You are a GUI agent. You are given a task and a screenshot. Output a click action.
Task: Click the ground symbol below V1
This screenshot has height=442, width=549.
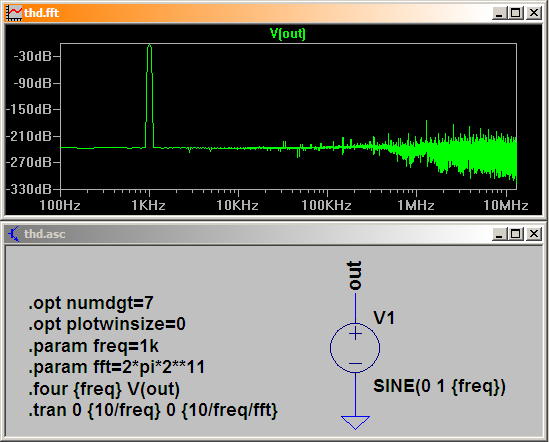(x=355, y=422)
